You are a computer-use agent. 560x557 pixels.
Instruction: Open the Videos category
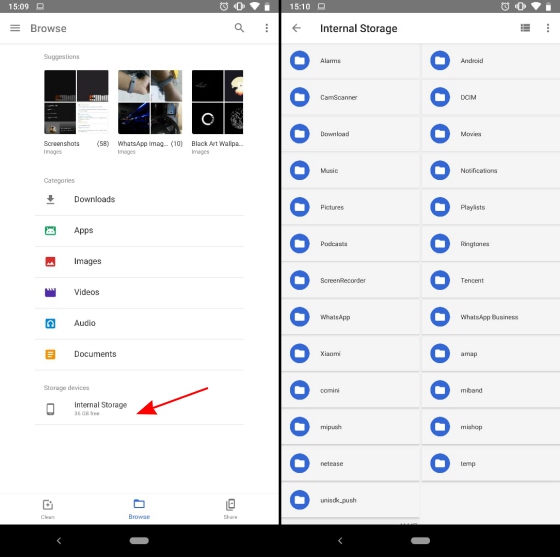139,292
